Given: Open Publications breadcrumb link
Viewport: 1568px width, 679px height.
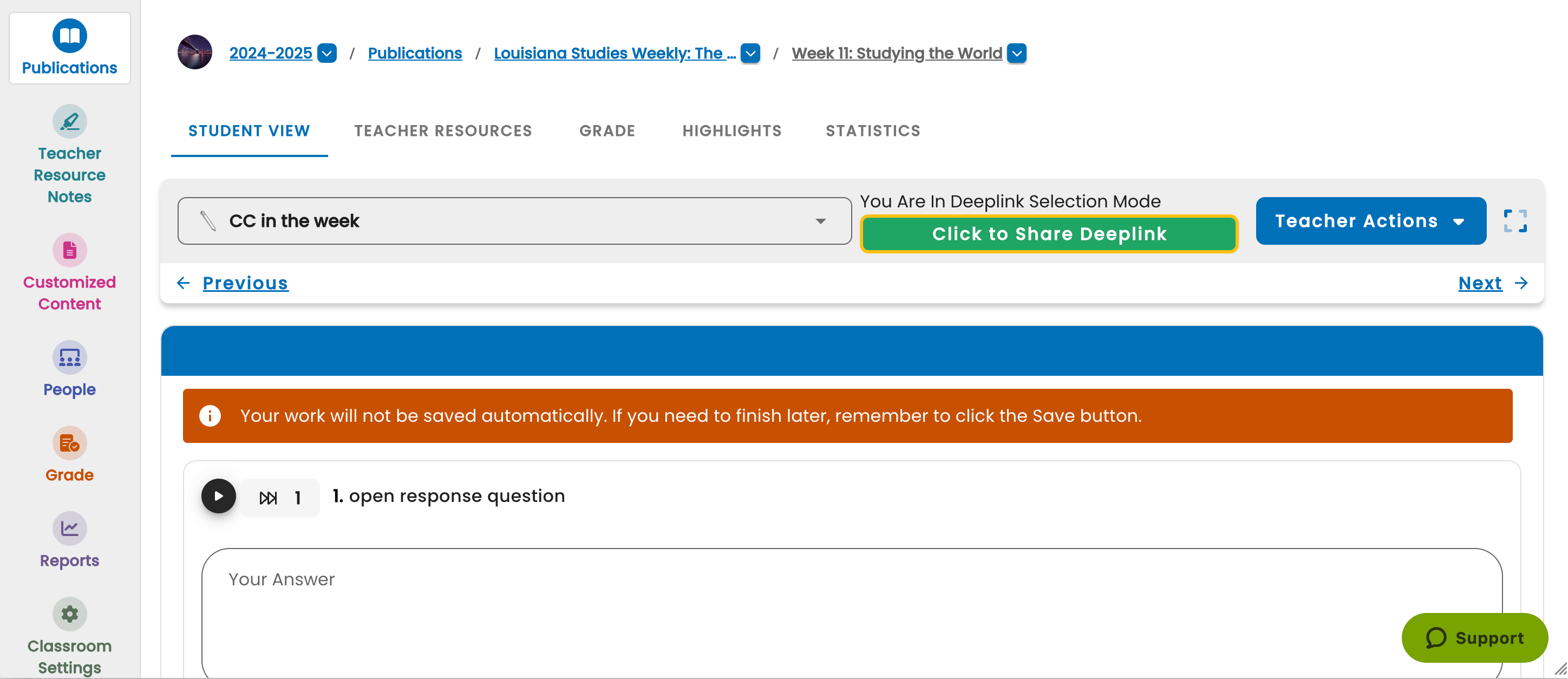Looking at the screenshot, I should [x=415, y=53].
